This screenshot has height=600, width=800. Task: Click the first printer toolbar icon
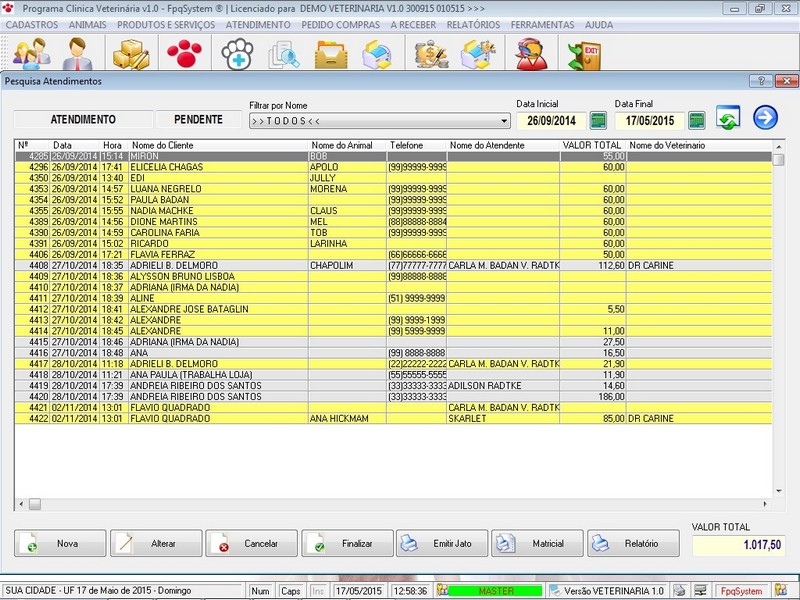[x=377, y=54]
